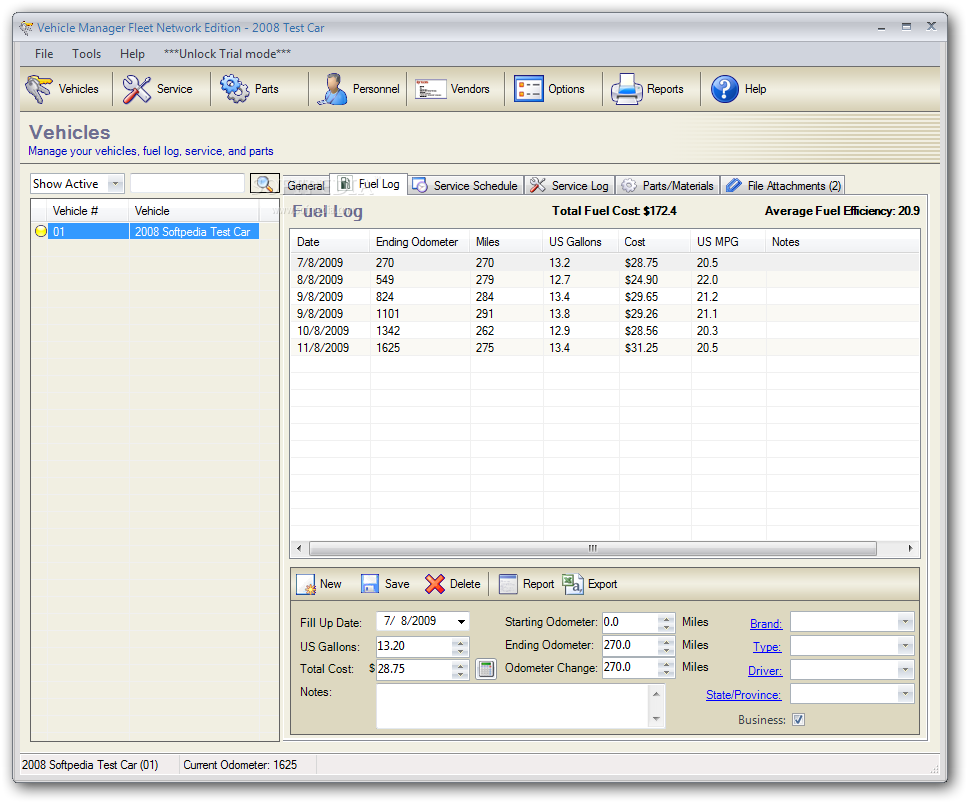Follow the Brand link

coord(766,623)
